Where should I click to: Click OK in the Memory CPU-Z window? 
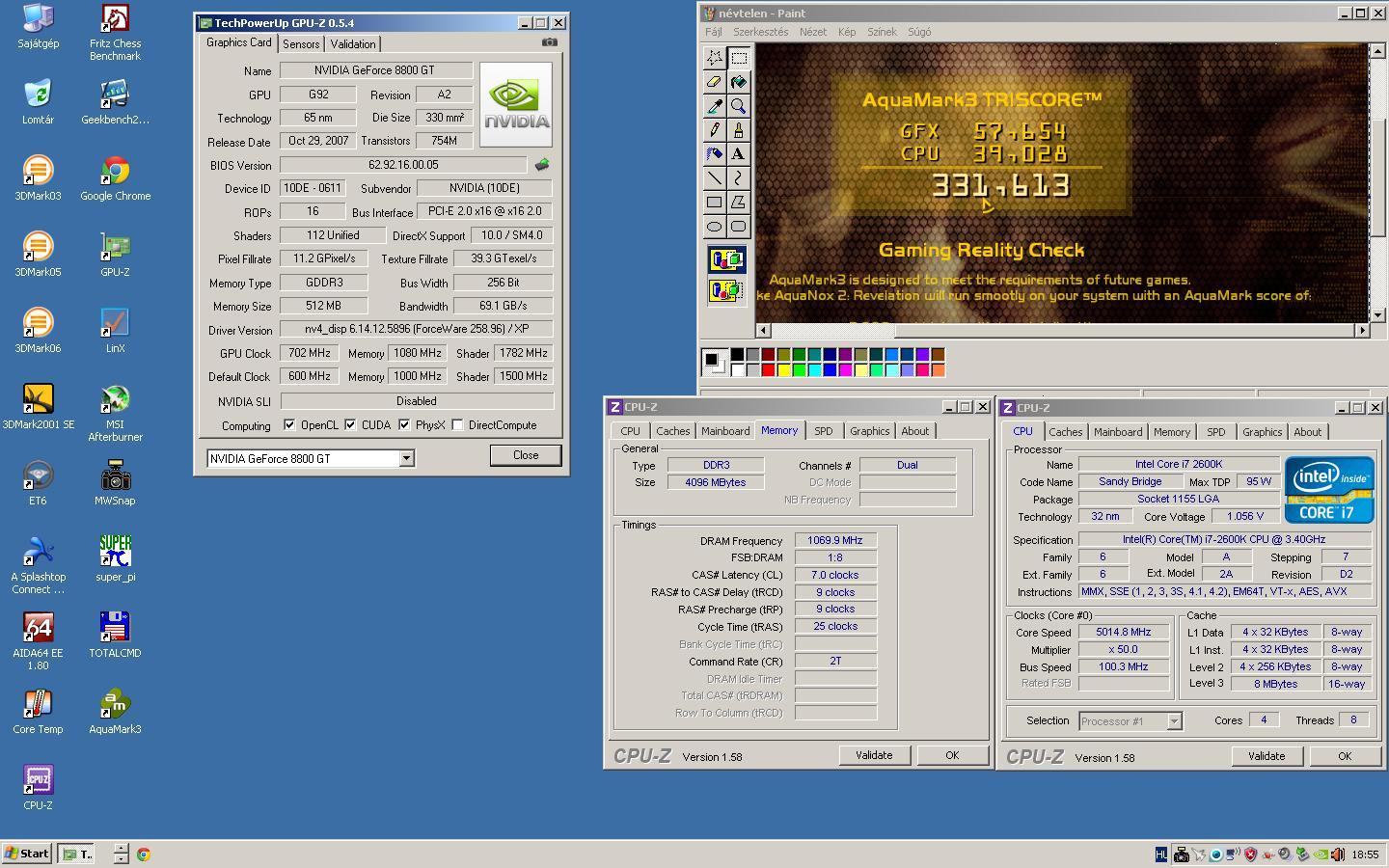(952, 755)
